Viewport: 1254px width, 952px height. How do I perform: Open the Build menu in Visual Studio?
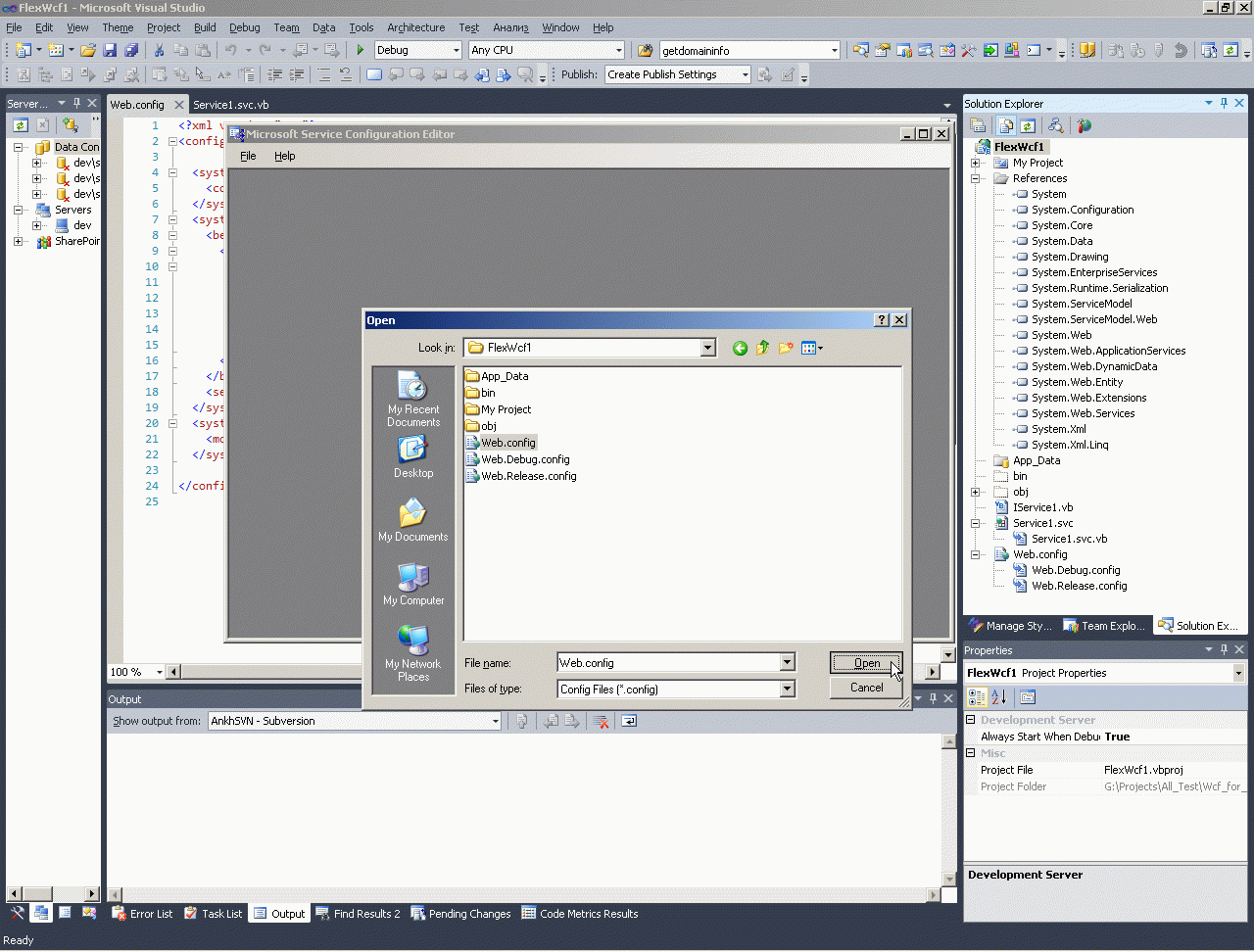click(x=205, y=27)
